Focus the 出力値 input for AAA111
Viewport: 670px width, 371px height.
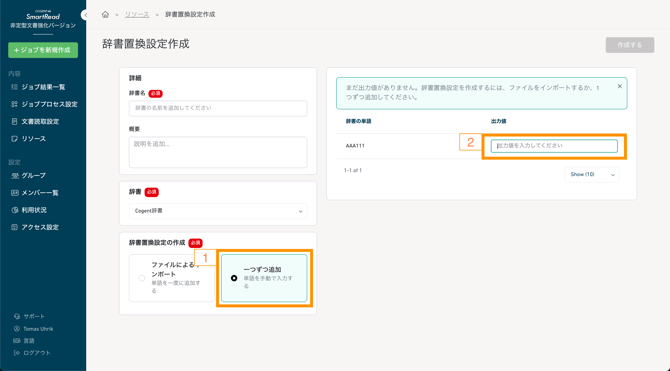tap(554, 146)
